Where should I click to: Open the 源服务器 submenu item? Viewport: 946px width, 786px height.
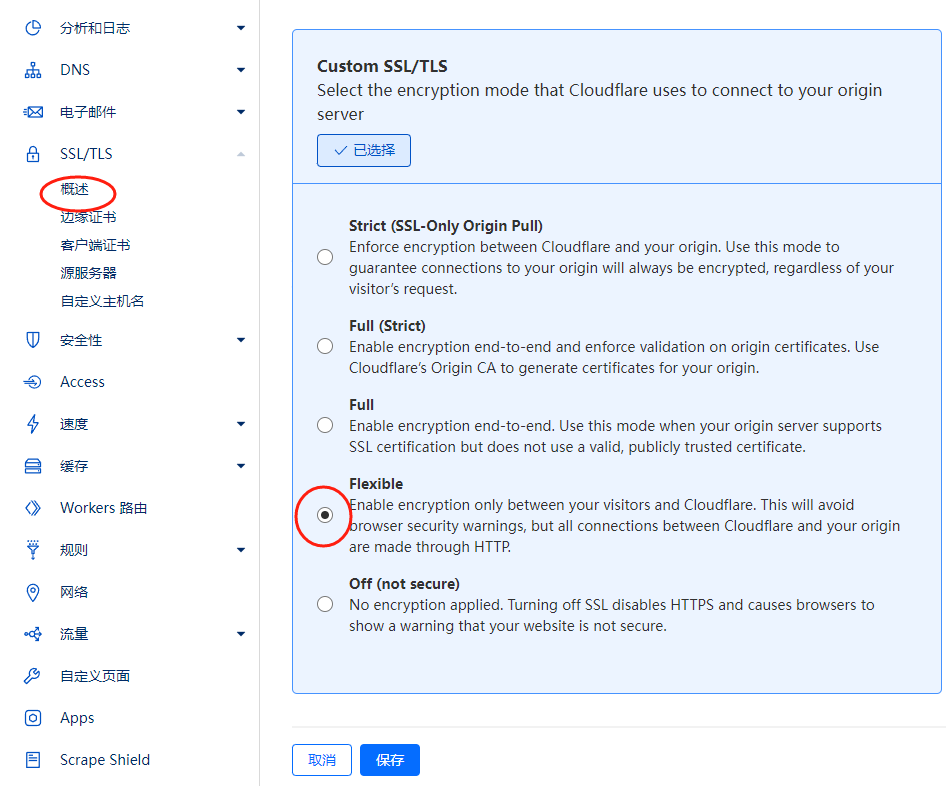(x=88, y=273)
